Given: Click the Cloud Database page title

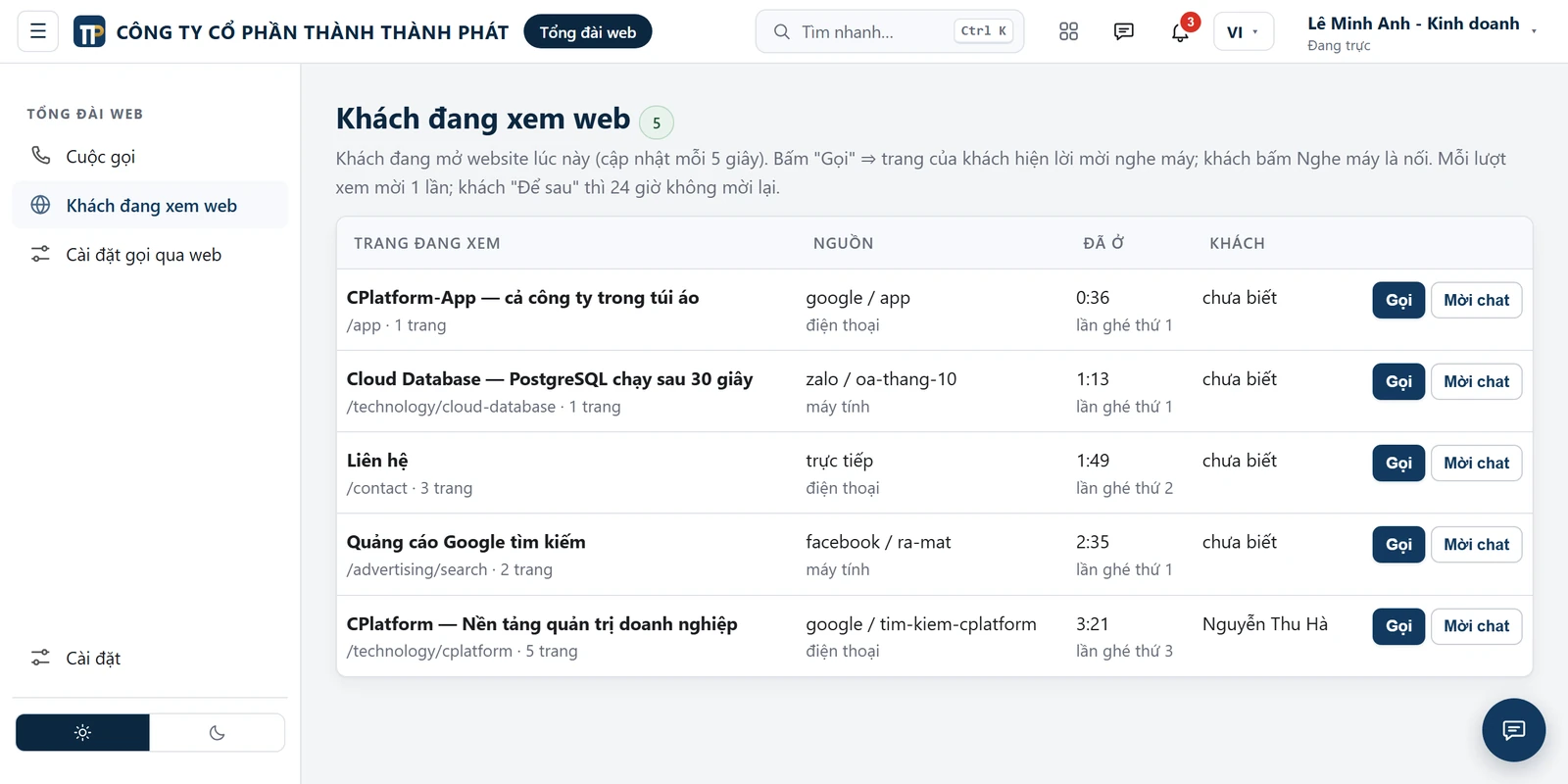Looking at the screenshot, I should 550,379.
